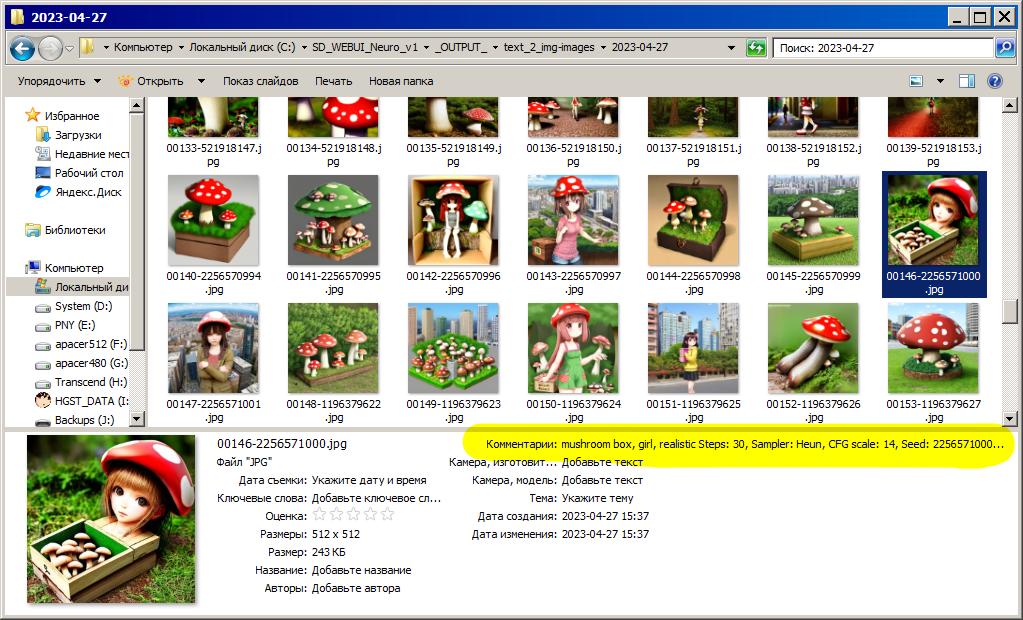Click the Back navigation arrow button
The image size is (1023, 620).
(22, 48)
